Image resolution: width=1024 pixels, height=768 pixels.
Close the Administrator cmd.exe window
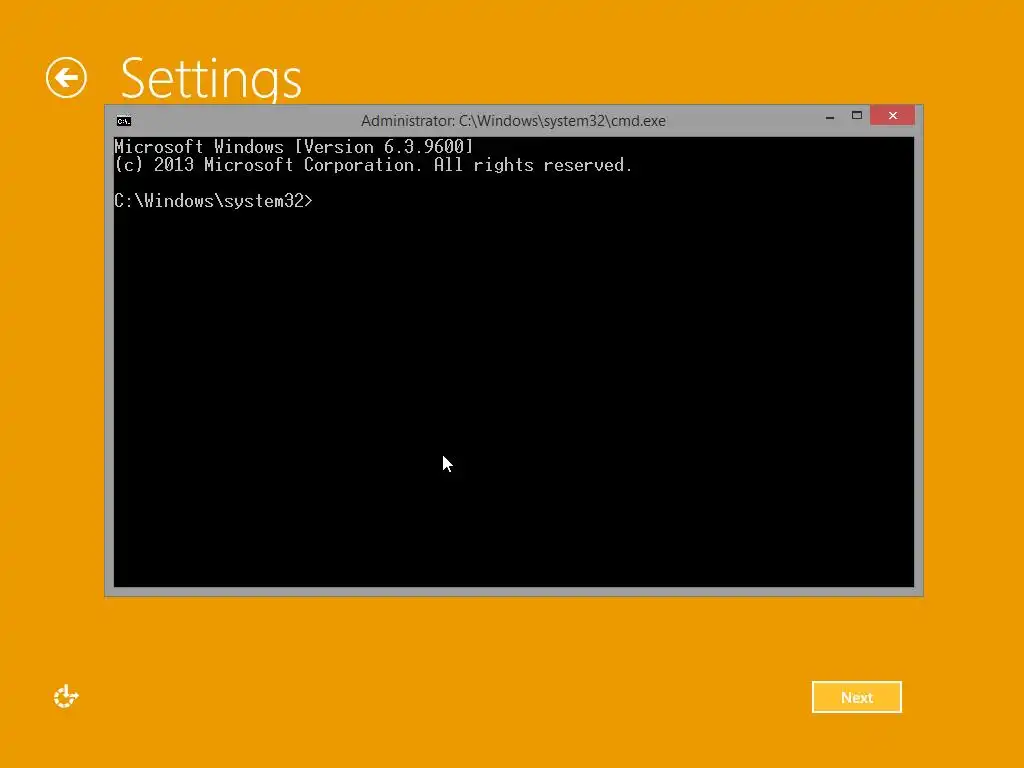[892, 116]
